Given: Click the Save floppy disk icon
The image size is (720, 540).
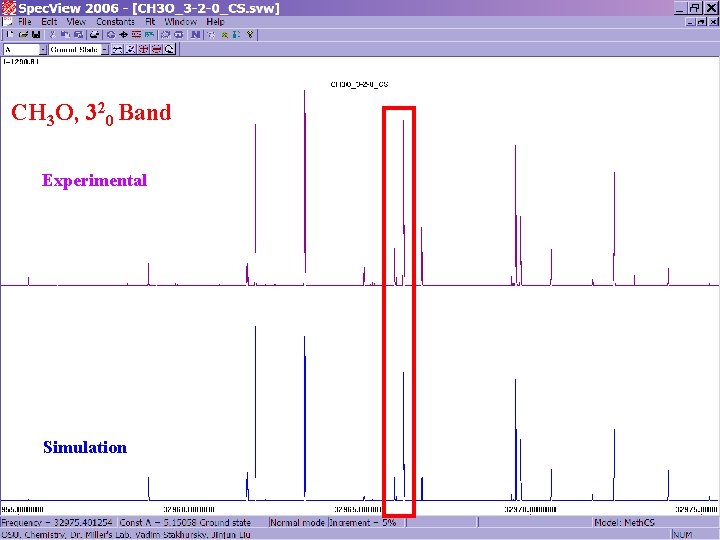Looking at the screenshot, I should [x=36, y=34].
